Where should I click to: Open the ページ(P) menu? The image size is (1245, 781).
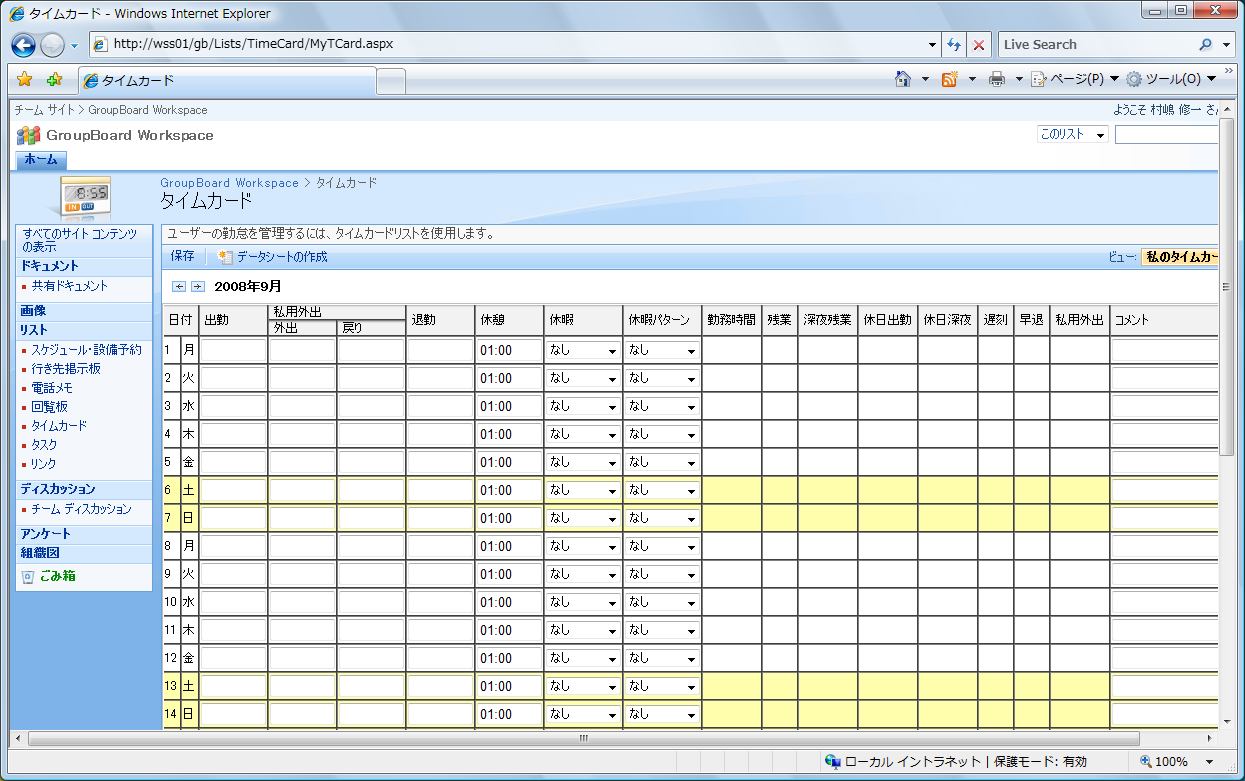point(1075,79)
